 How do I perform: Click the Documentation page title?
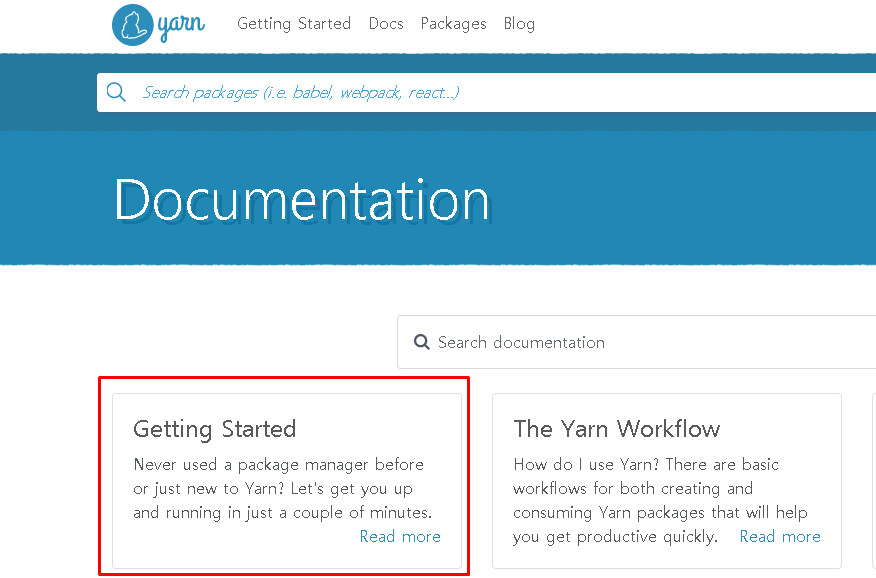click(302, 200)
